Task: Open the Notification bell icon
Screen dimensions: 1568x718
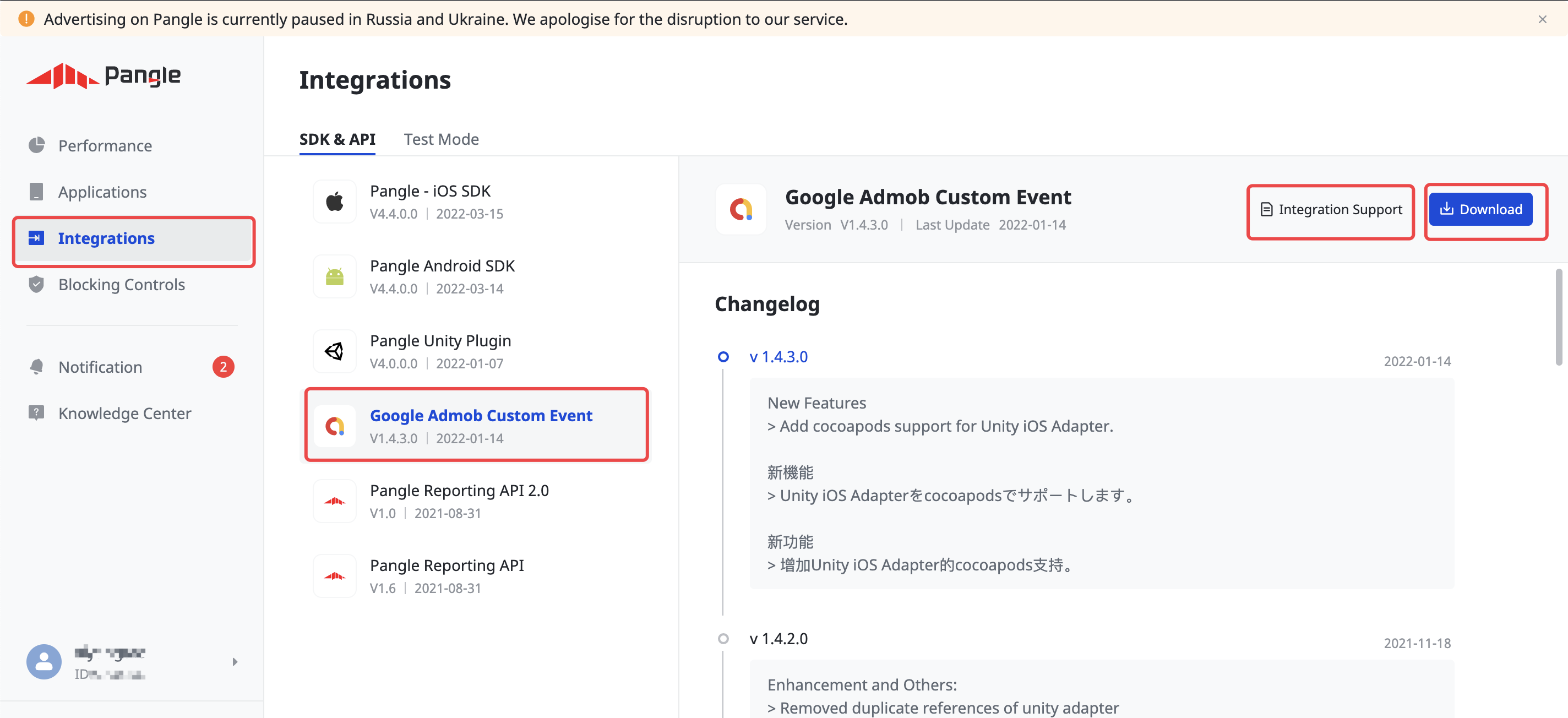Action: (36, 367)
